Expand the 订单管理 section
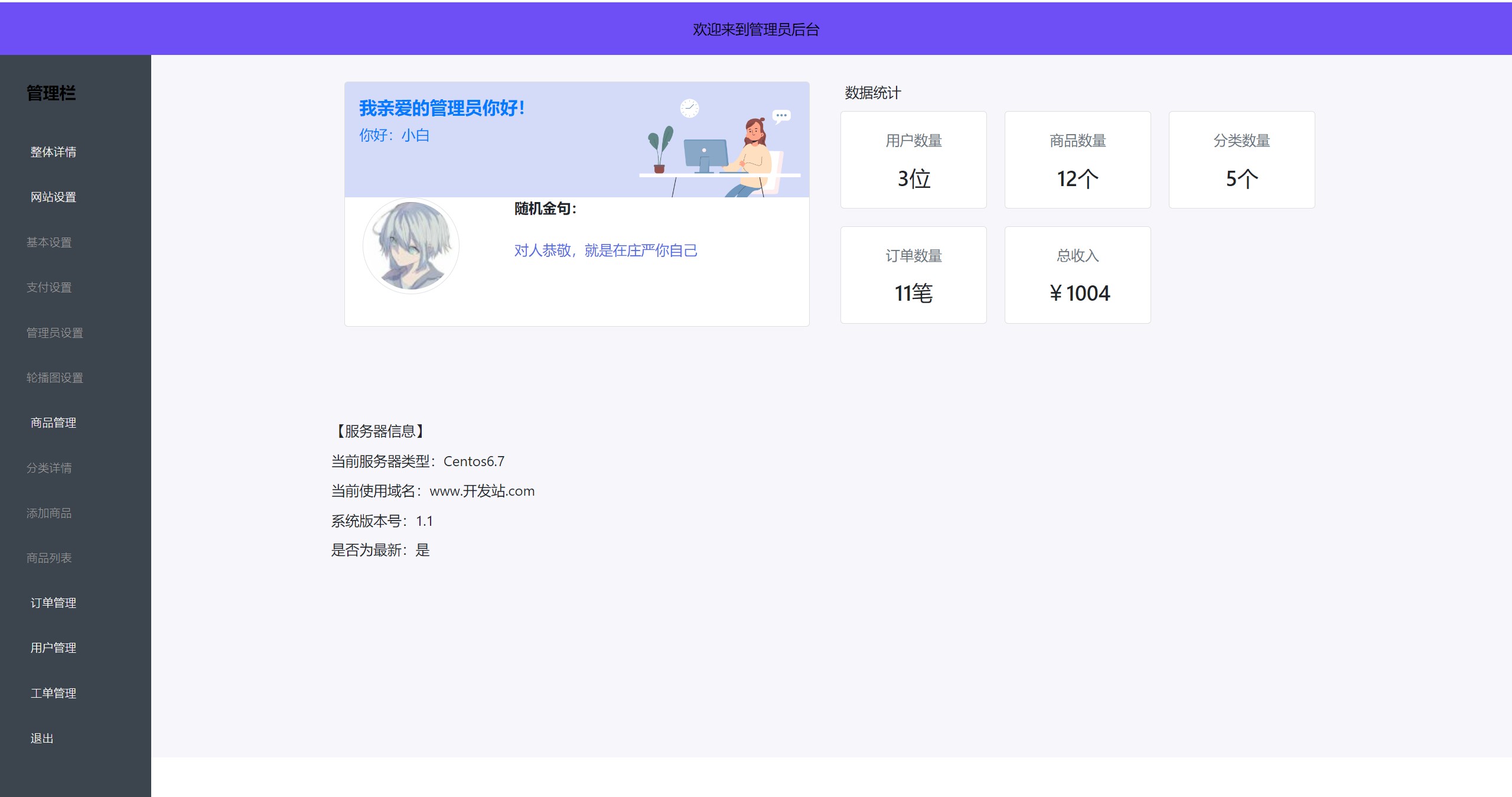 (x=53, y=603)
